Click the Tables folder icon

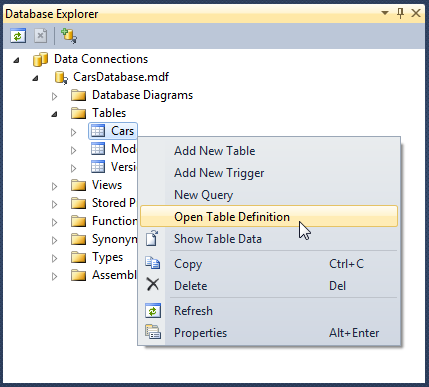[x=79, y=113]
